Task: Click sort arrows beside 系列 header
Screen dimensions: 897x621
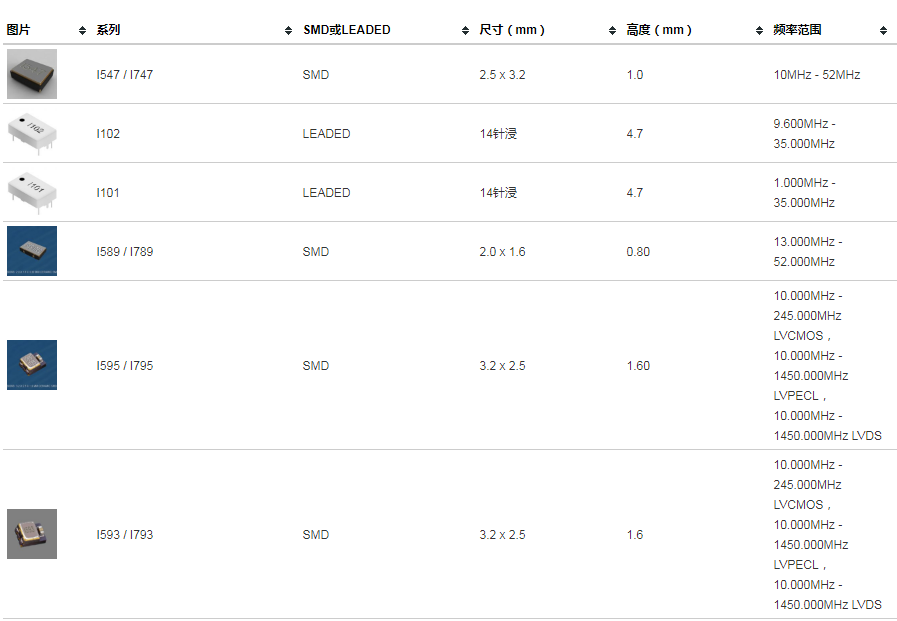Action: [x=288, y=31]
